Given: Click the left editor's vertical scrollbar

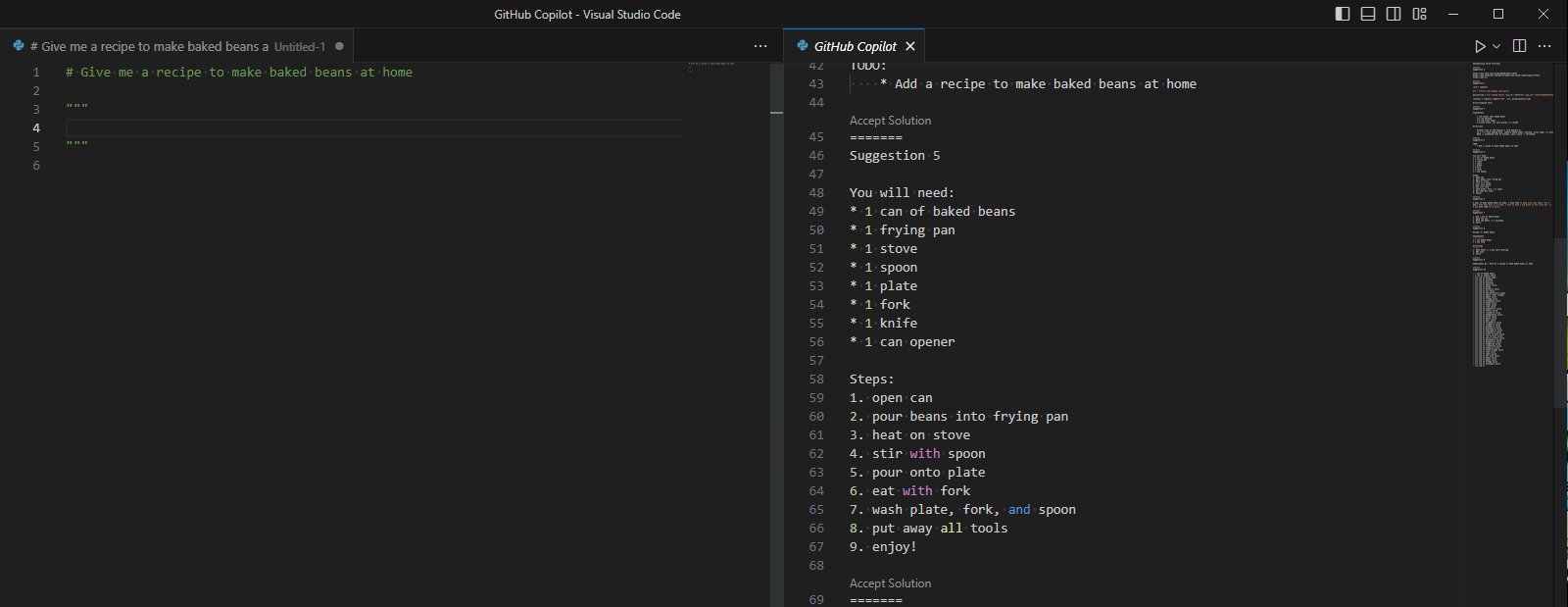Looking at the screenshot, I should (776, 294).
